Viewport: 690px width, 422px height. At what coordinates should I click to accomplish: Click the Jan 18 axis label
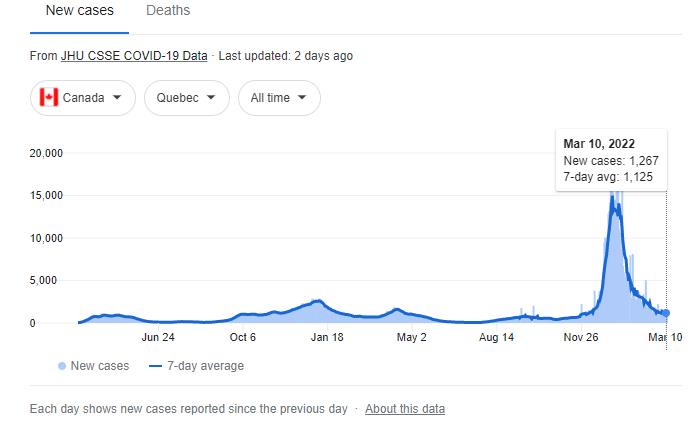pos(327,338)
